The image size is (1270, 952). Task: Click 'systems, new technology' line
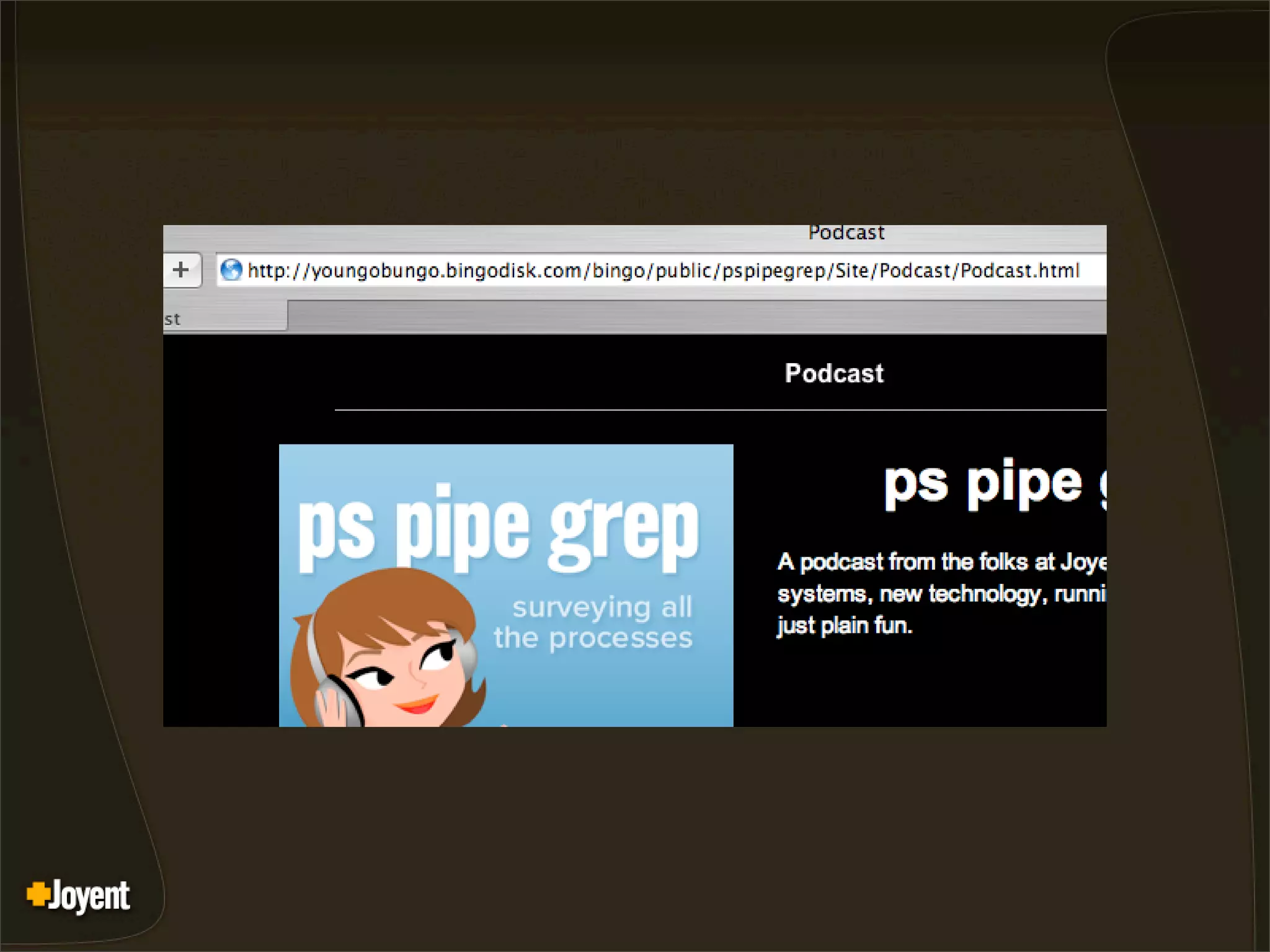(x=942, y=594)
